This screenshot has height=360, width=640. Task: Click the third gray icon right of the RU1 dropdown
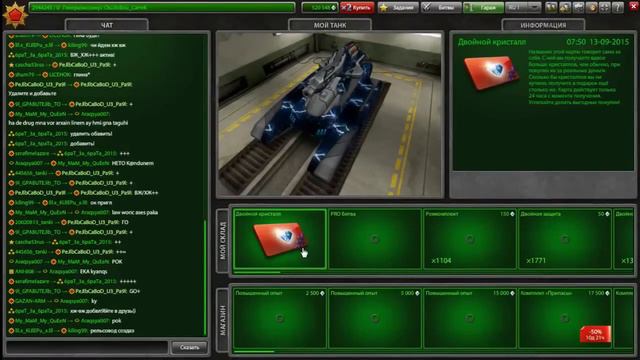(578, 7)
